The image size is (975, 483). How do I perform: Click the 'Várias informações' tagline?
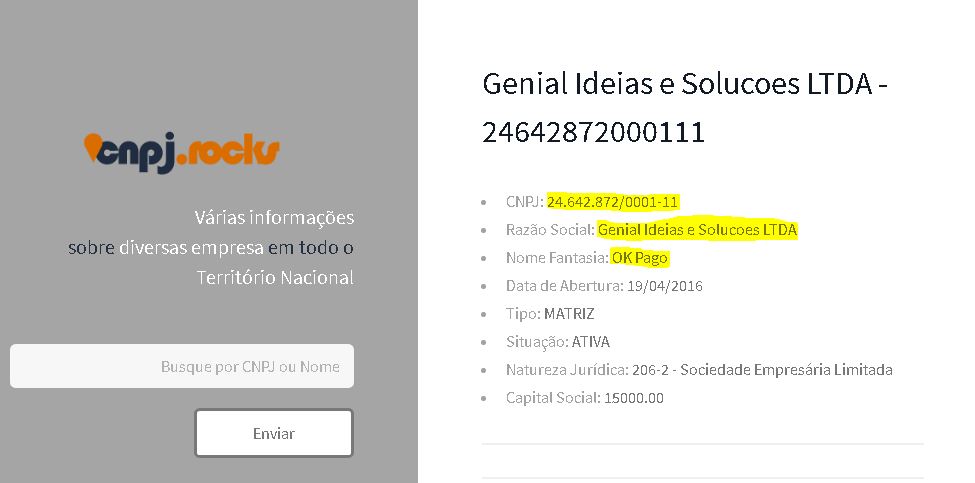pos(274,218)
